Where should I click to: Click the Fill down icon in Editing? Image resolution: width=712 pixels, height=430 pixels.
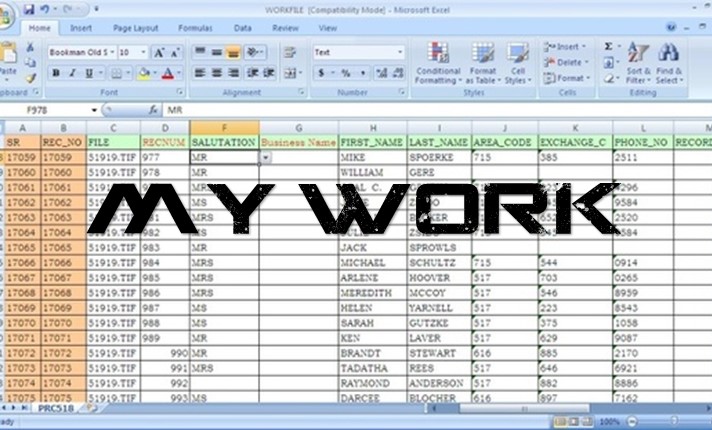point(608,62)
